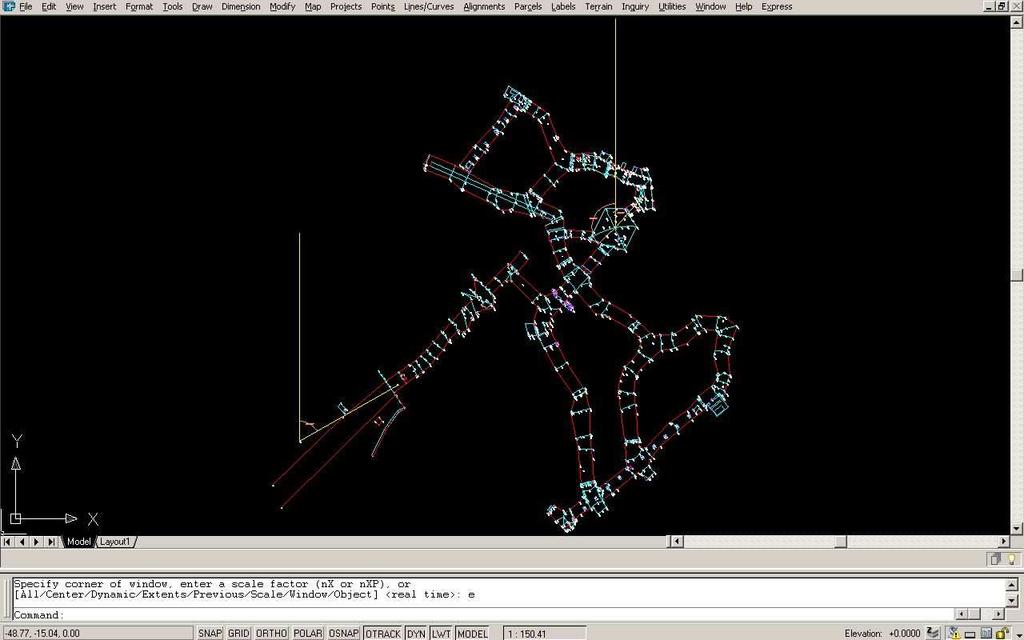Viewport: 1024px width, 640px height.
Task: Open the Dimension menu
Action: pos(241,7)
